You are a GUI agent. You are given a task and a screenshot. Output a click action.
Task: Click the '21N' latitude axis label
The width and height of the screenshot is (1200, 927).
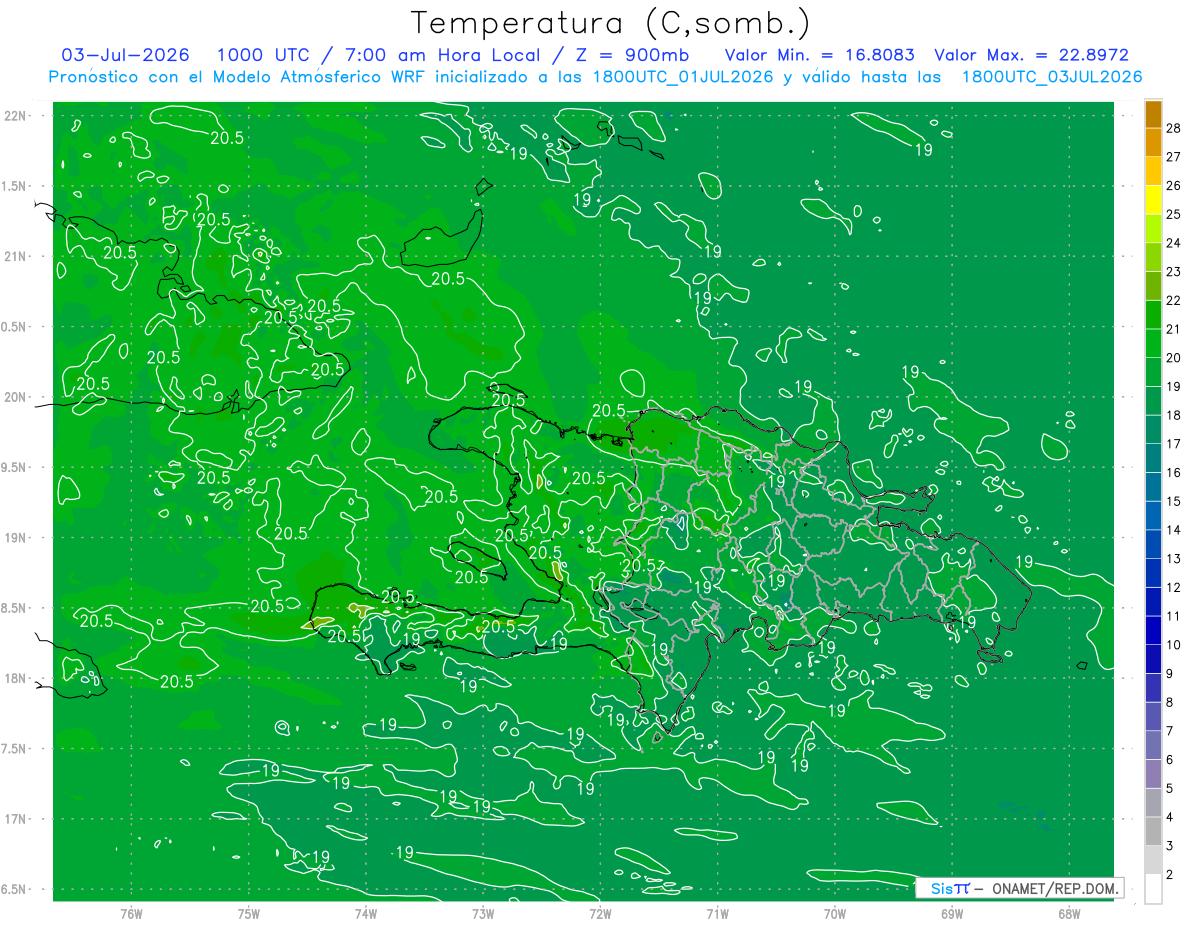click(15, 256)
